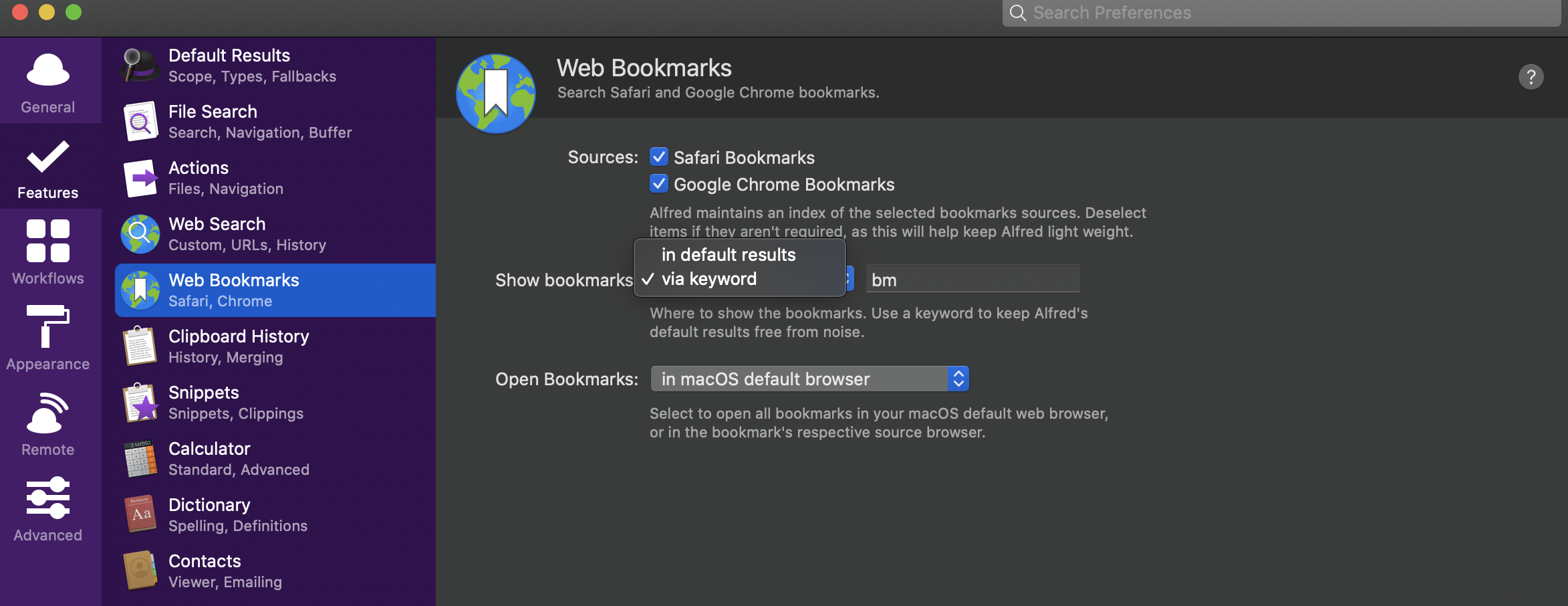Switch to Appearance paint roller icon
Screen dimensions: 1568x606
pyautogui.click(x=47, y=326)
